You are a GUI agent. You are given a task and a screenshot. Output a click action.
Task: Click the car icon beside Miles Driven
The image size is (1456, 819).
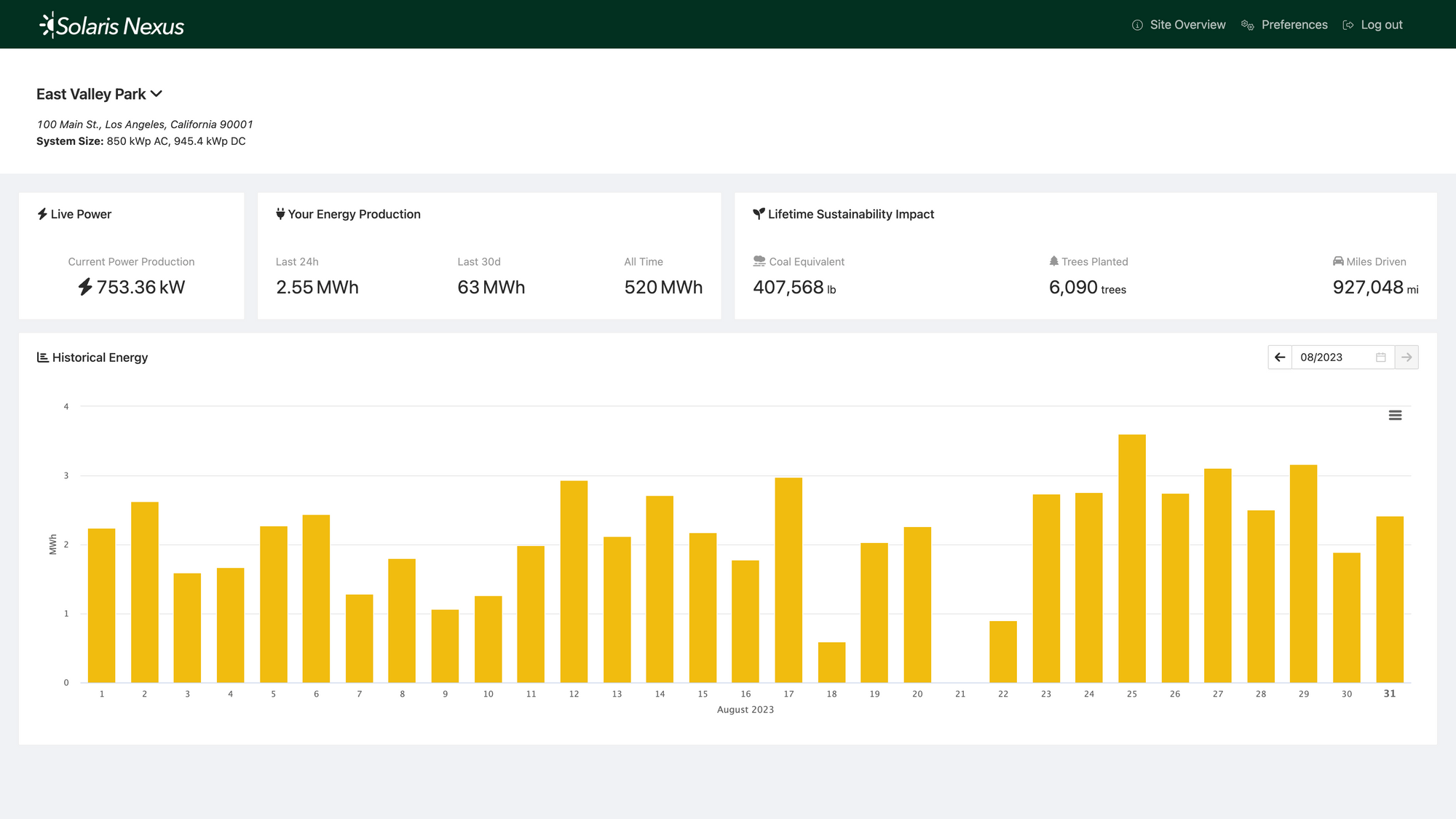coord(1337,261)
